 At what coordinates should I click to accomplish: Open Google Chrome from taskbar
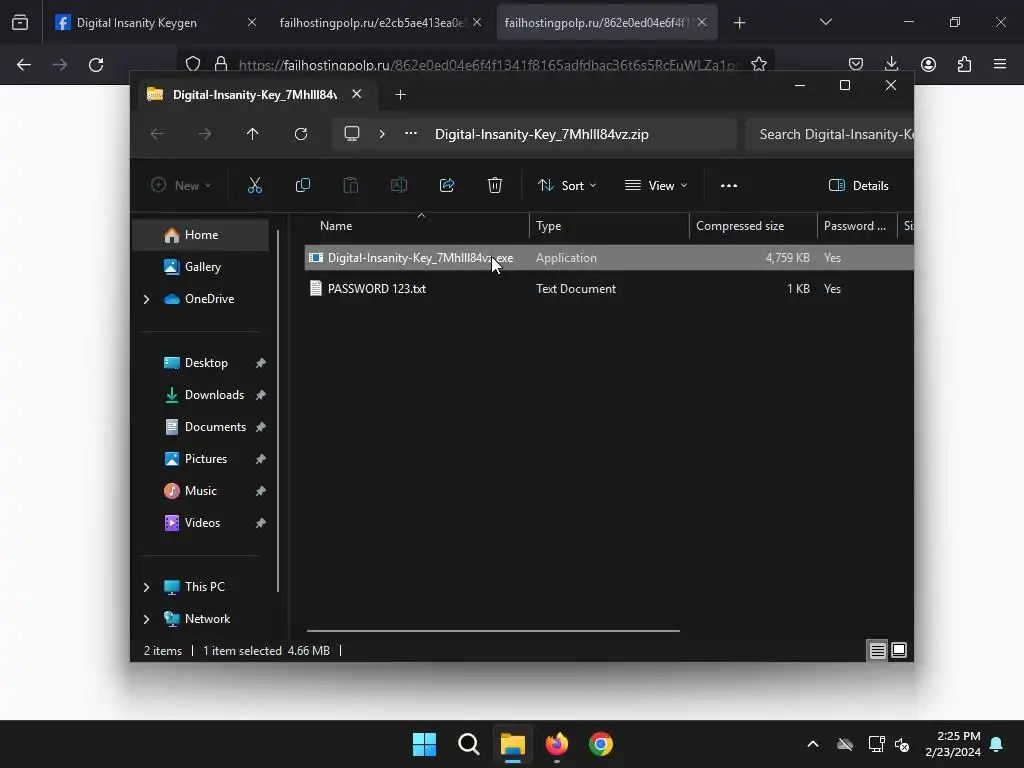pyautogui.click(x=601, y=744)
